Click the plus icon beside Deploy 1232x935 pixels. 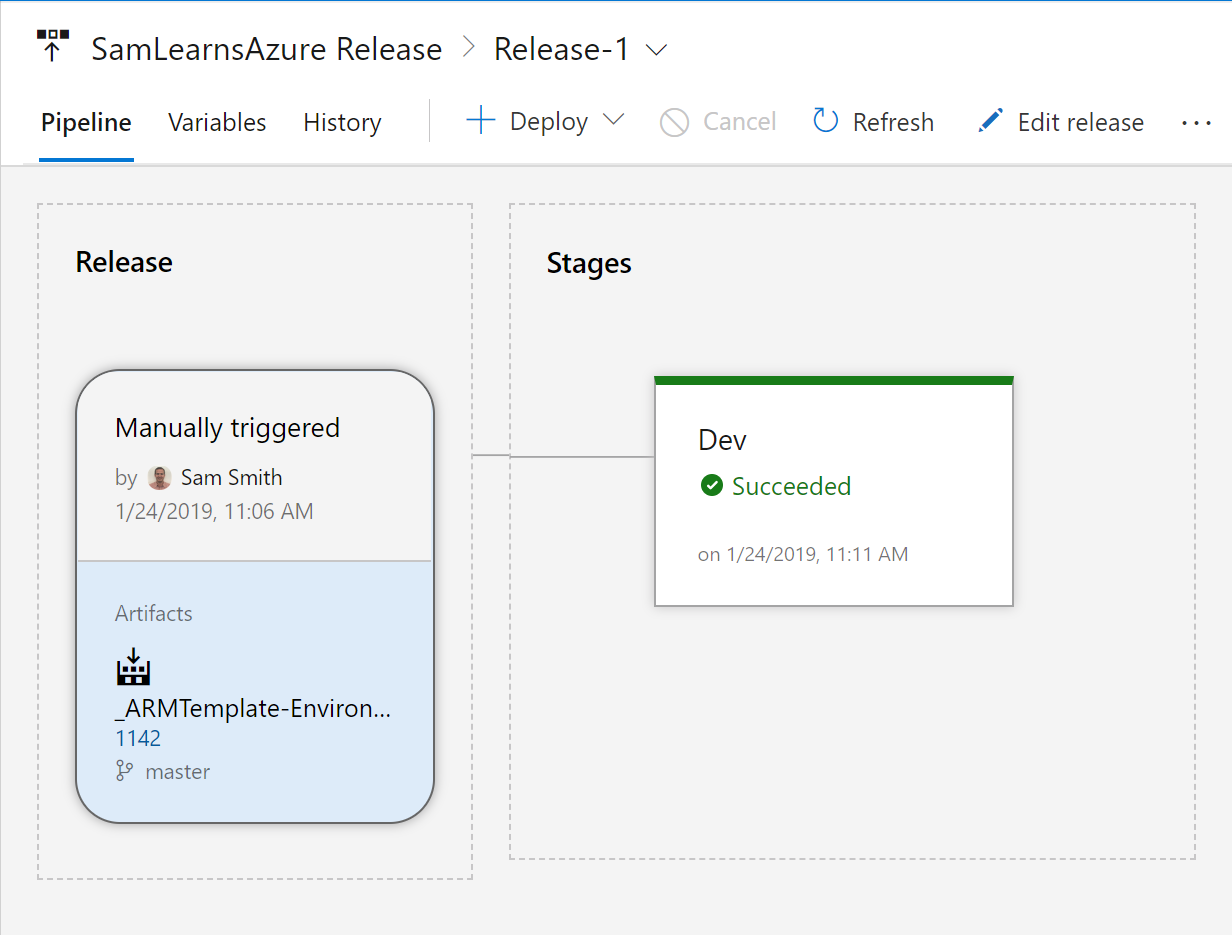coord(481,122)
